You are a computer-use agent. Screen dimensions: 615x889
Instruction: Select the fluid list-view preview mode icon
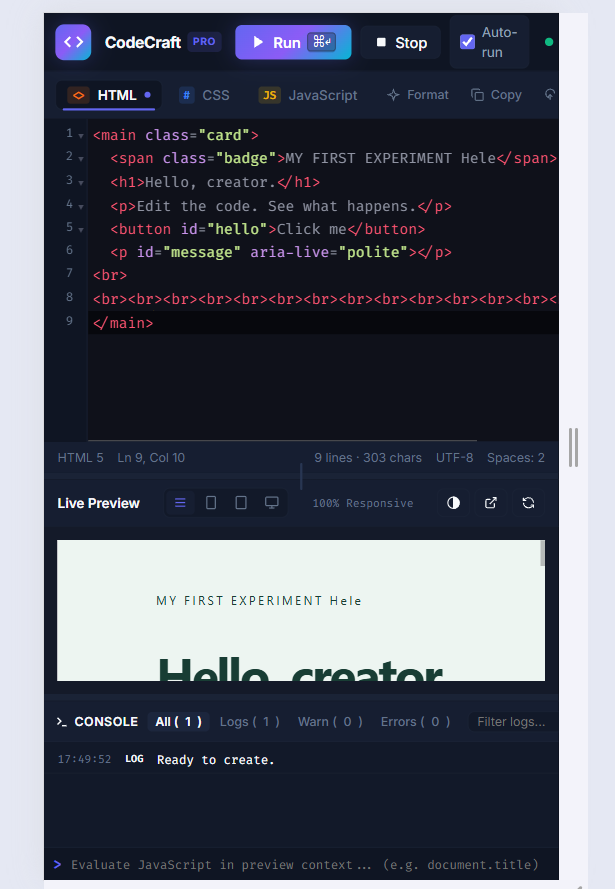tap(180, 503)
